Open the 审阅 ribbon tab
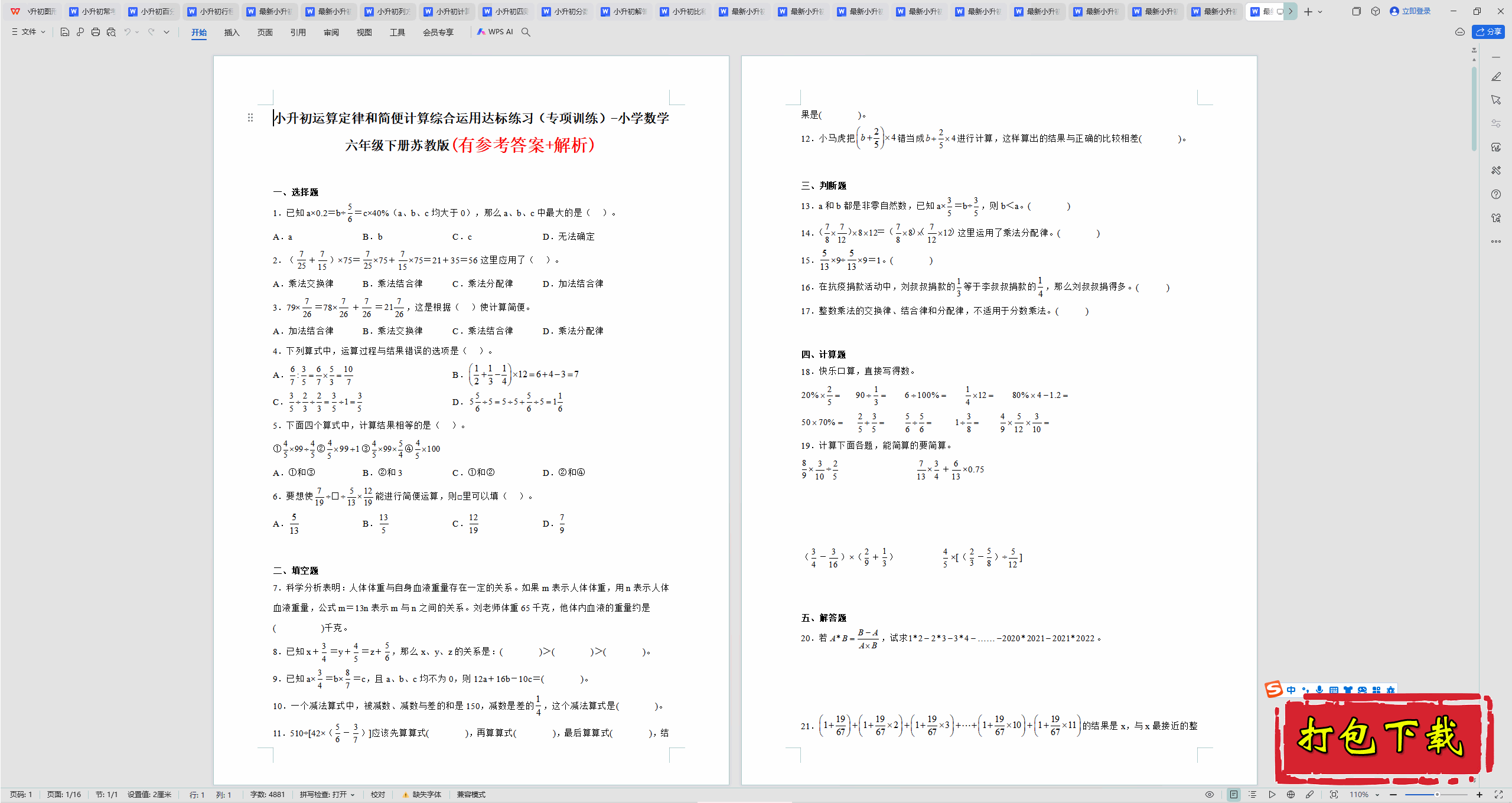The width and height of the screenshot is (1512, 803). pos(331,32)
